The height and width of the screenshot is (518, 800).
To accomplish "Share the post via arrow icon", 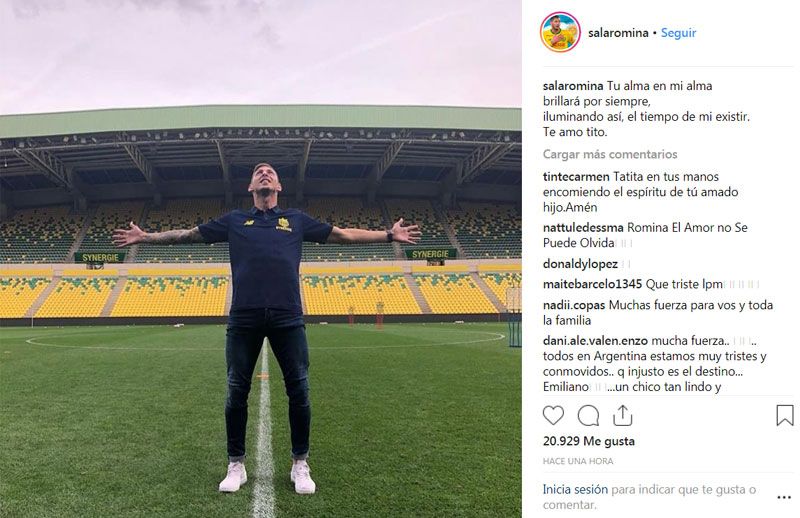I will pos(622,415).
